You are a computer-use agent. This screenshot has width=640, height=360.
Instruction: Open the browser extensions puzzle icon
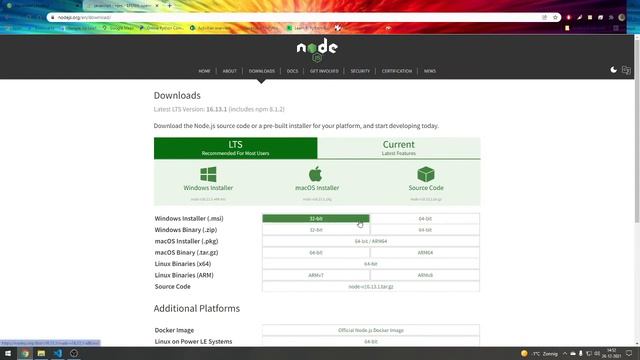[611, 18]
